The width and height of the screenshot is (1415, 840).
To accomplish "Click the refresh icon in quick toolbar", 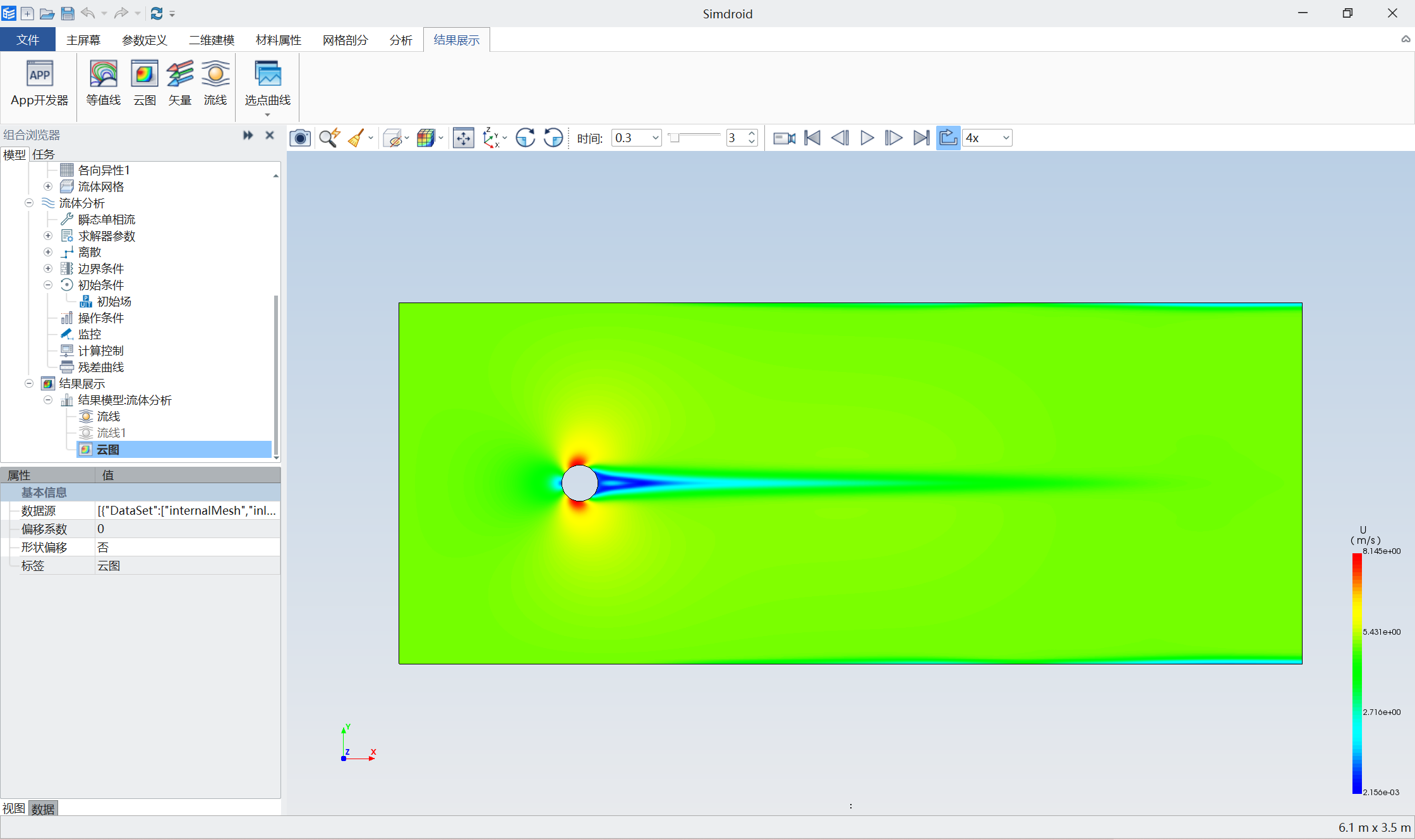I will click(x=157, y=13).
